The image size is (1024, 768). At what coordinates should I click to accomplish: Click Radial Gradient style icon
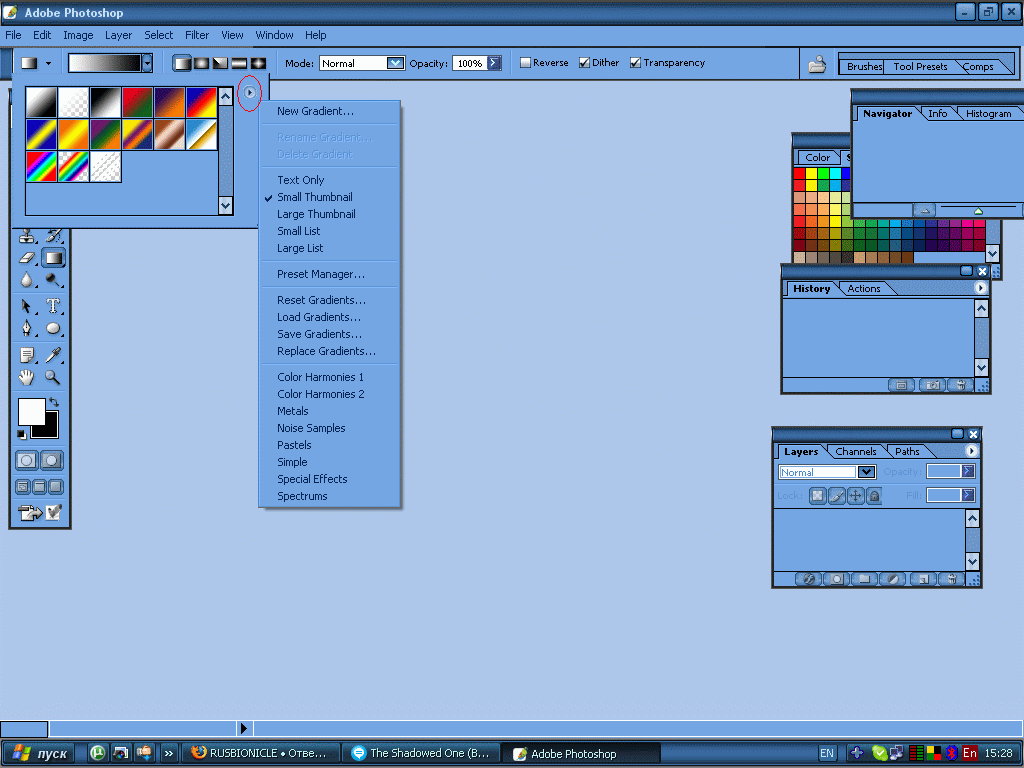click(x=201, y=63)
